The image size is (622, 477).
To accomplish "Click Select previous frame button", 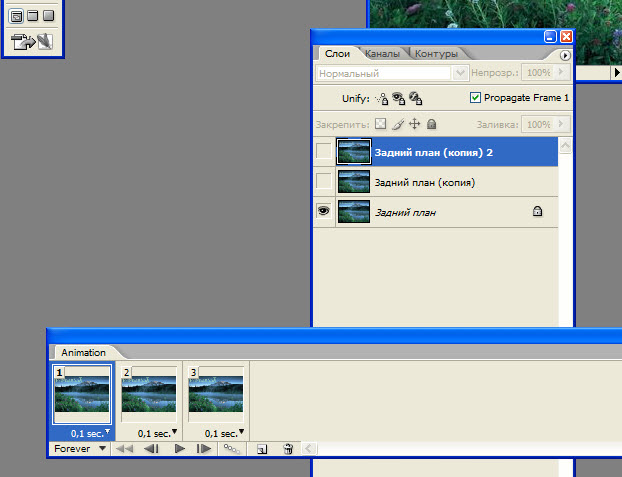I will coord(152,449).
